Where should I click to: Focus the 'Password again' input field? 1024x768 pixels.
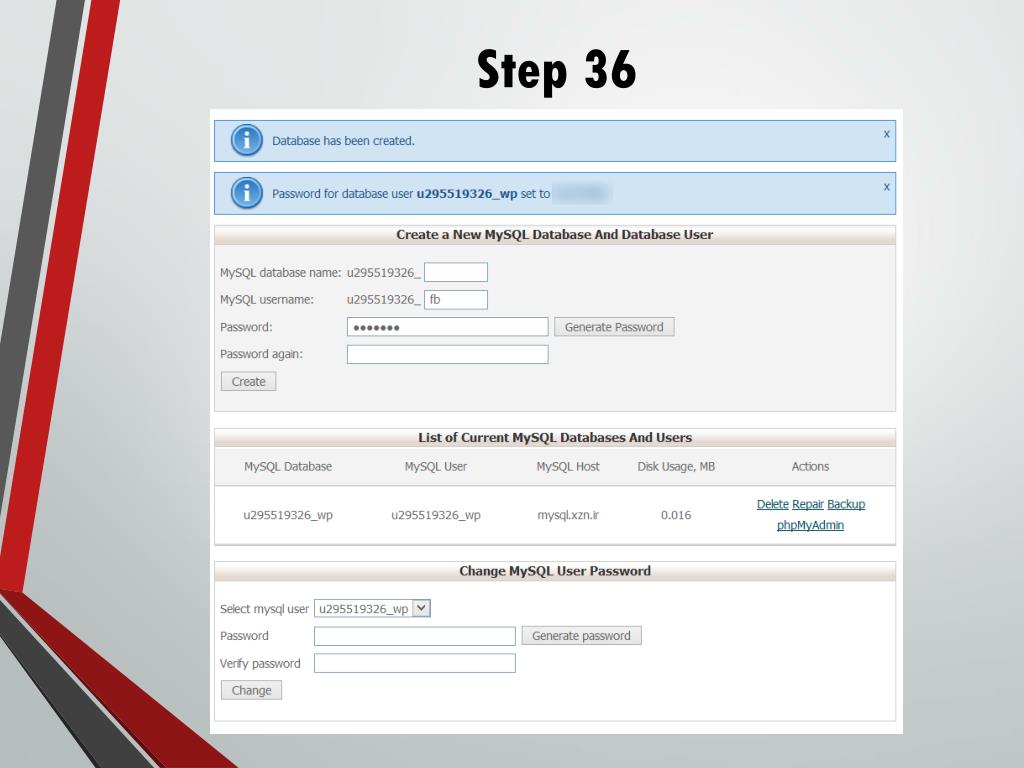tap(447, 354)
